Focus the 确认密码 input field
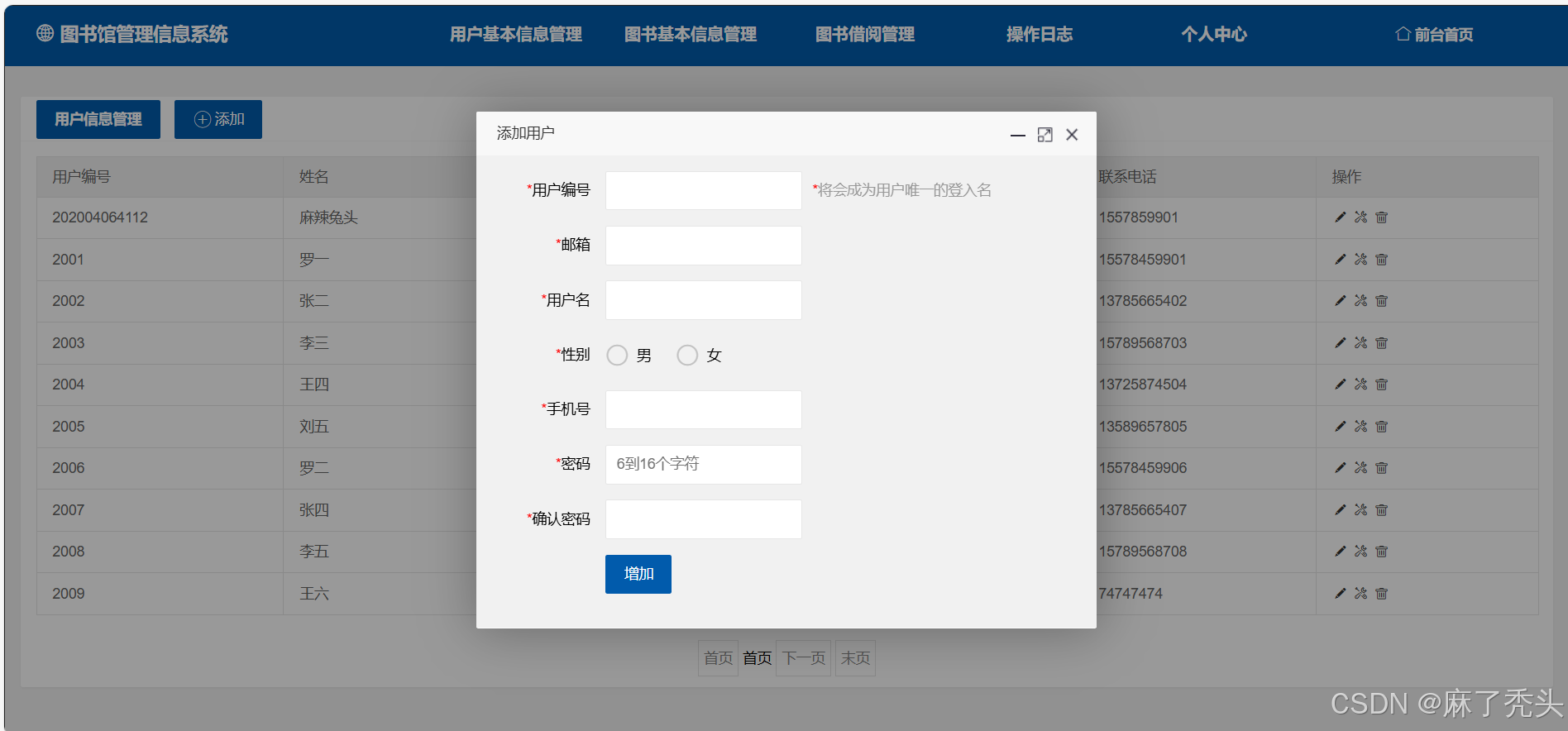The height and width of the screenshot is (731, 1568). [704, 519]
